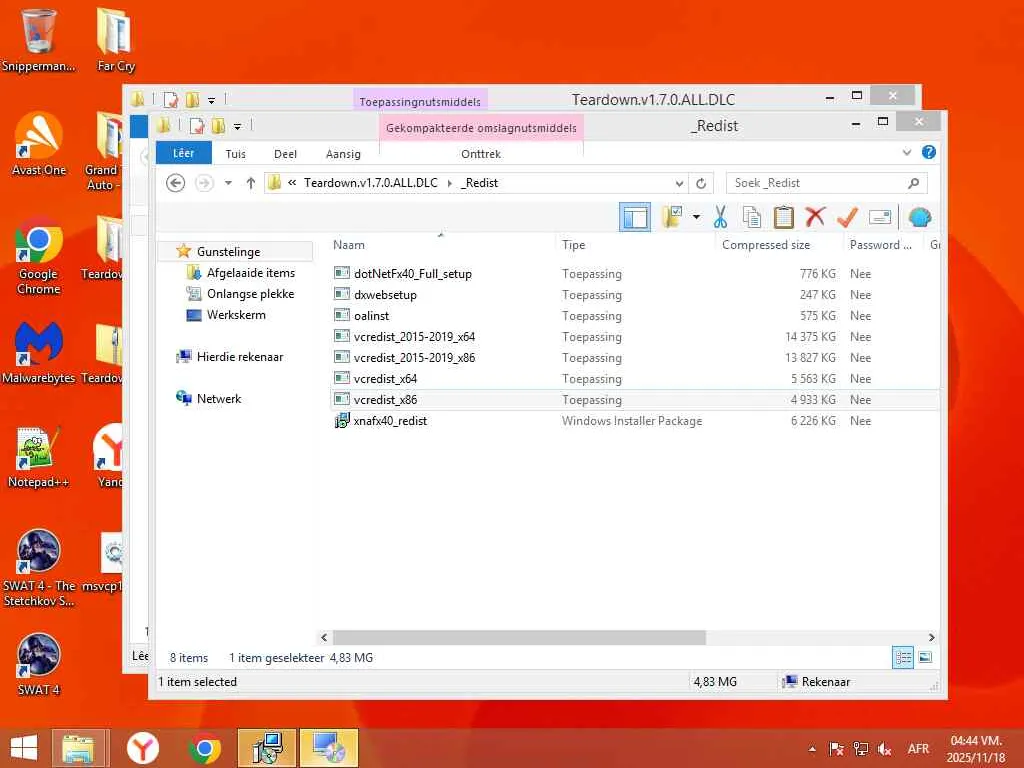Click the blue shell toolbar icon

point(920,217)
